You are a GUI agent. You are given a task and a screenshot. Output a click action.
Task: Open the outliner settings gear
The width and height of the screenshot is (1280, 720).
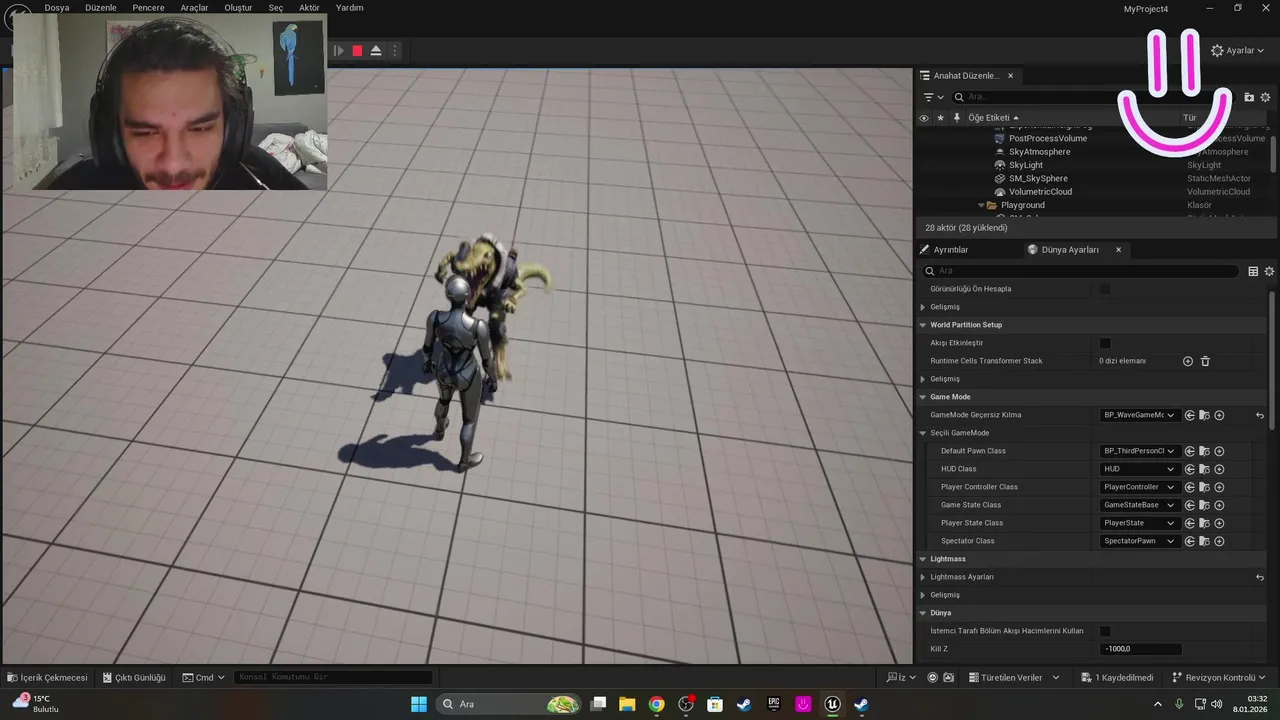(x=1265, y=97)
